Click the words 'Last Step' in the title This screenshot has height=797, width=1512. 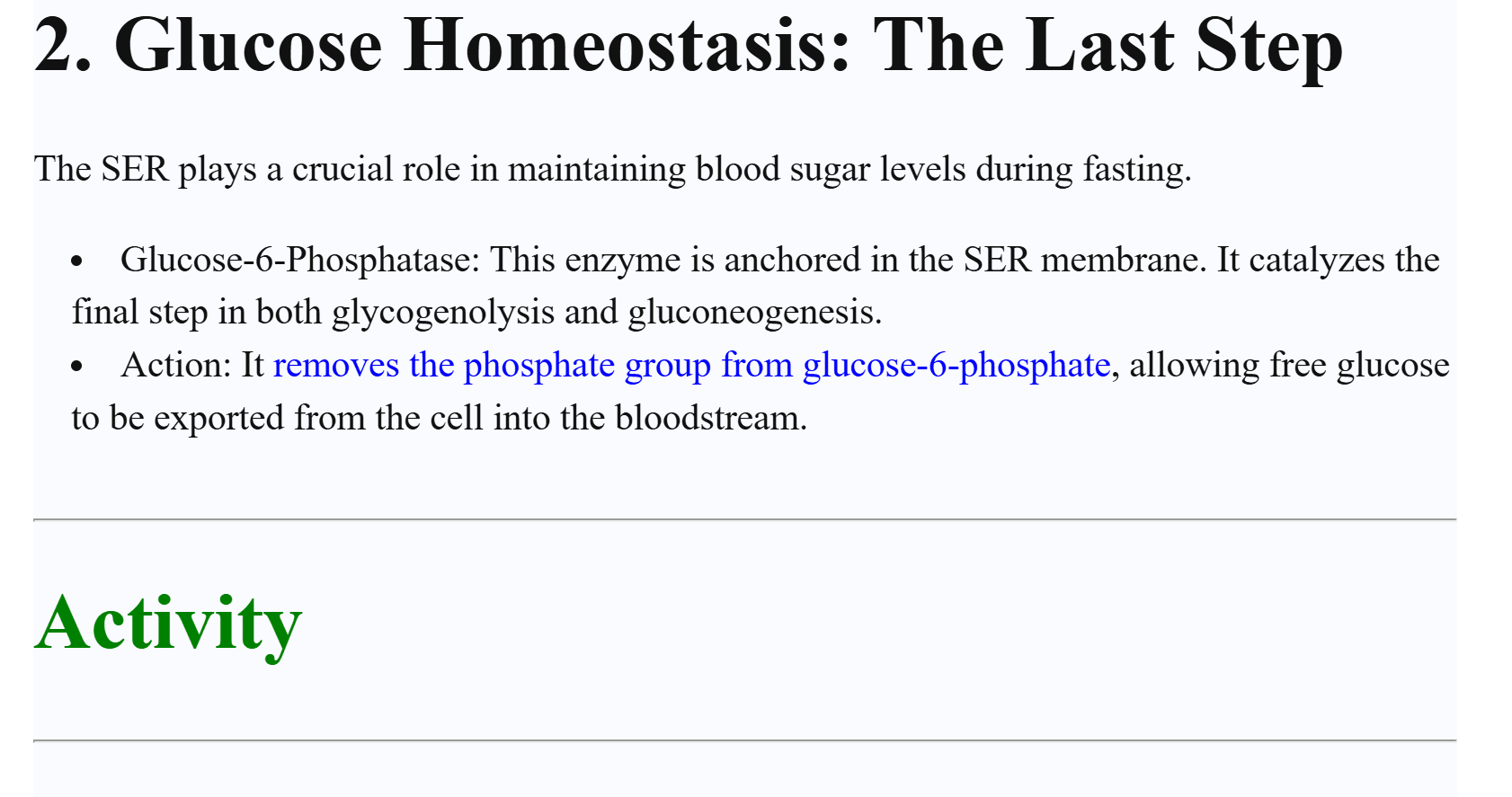(x=1185, y=45)
